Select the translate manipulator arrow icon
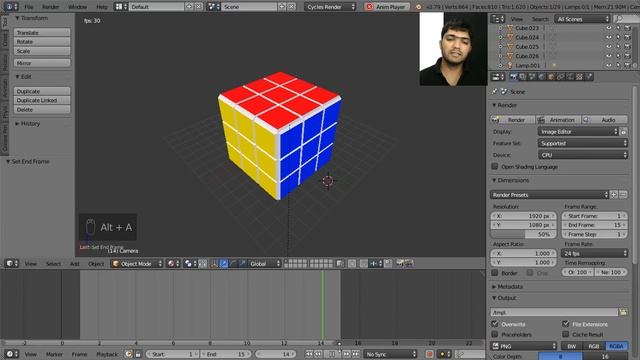This screenshot has width=640, height=360. pyautogui.click(x=224, y=264)
